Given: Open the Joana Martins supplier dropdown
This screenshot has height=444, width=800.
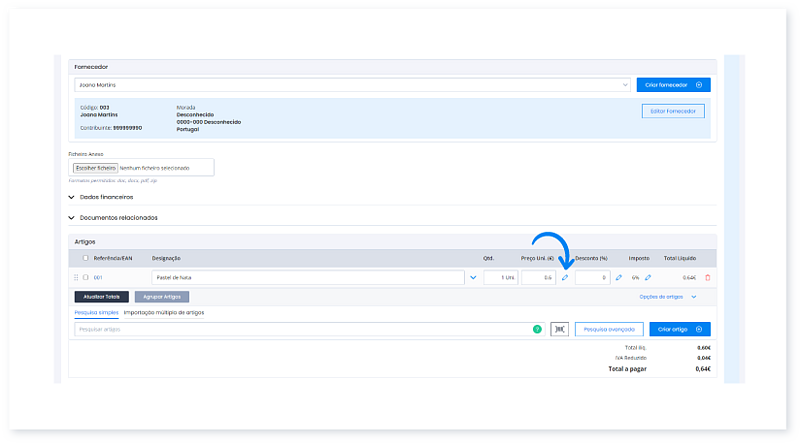Looking at the screenshot, I should (624, 85).
